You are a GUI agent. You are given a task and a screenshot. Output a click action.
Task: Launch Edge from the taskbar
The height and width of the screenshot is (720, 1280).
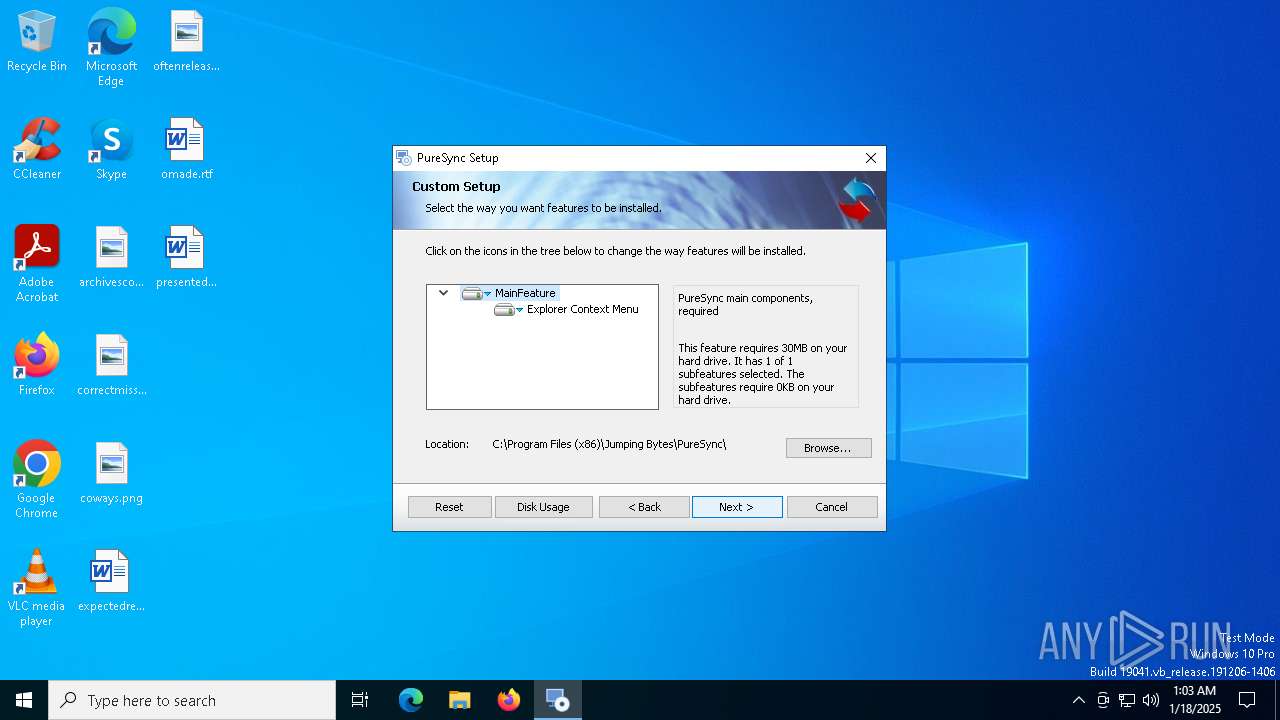pos(411,700)
